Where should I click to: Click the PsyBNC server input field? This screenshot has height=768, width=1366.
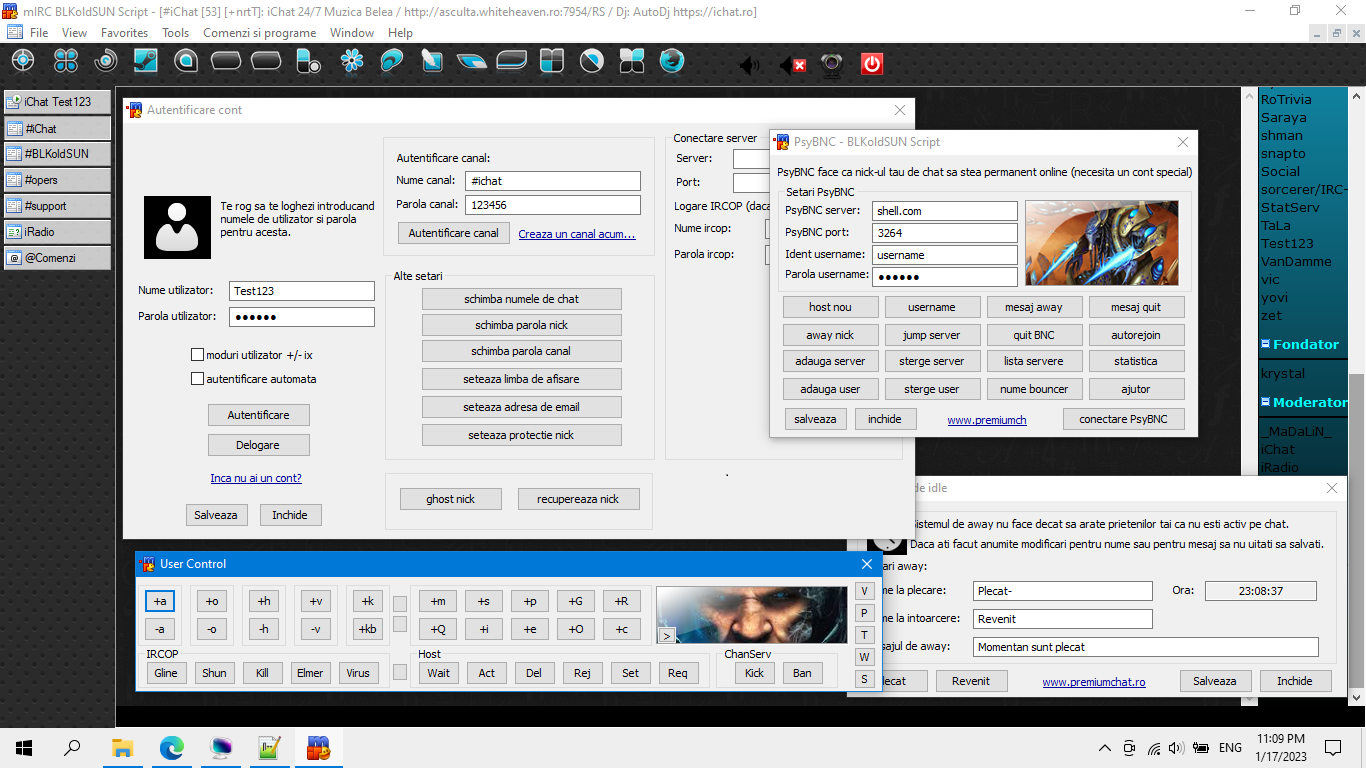(945, 211)
